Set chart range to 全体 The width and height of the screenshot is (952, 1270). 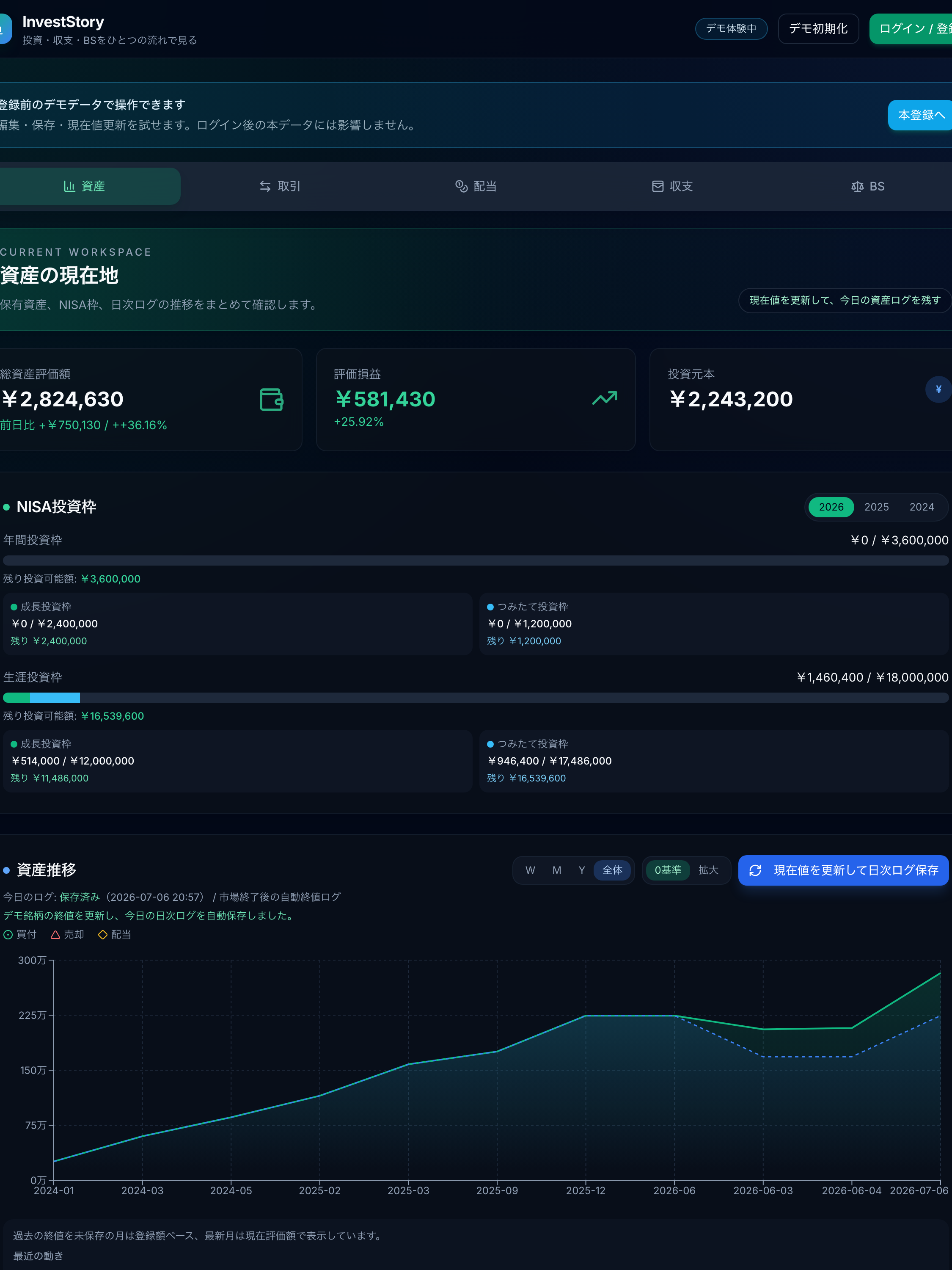pyautogui.click(x=612, y=870)
